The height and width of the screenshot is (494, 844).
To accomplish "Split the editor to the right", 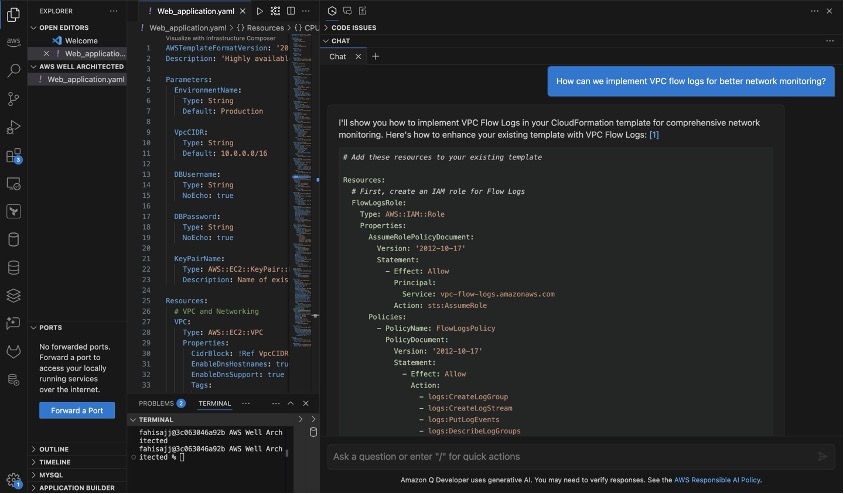I will pyautogui.click(x=291, y=11).
